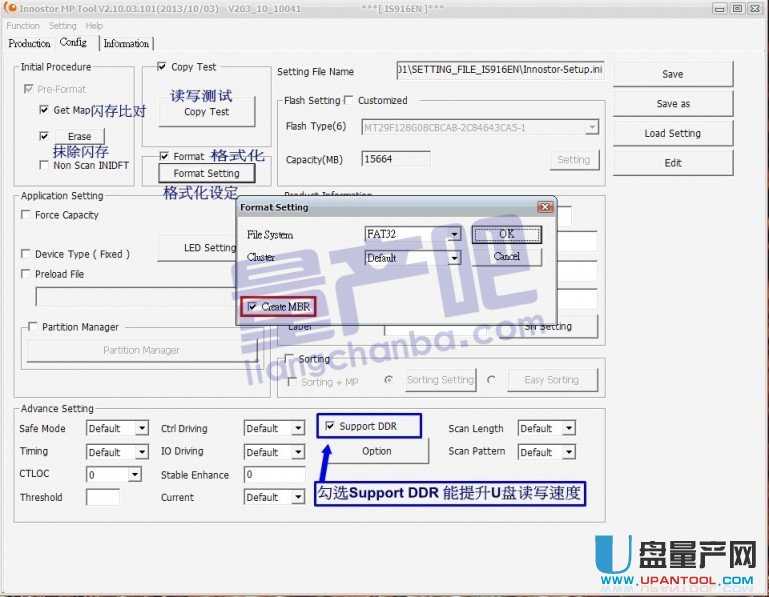Open the Information tab
This screenshot has width=769, height=597.
[x=126, y=44]
